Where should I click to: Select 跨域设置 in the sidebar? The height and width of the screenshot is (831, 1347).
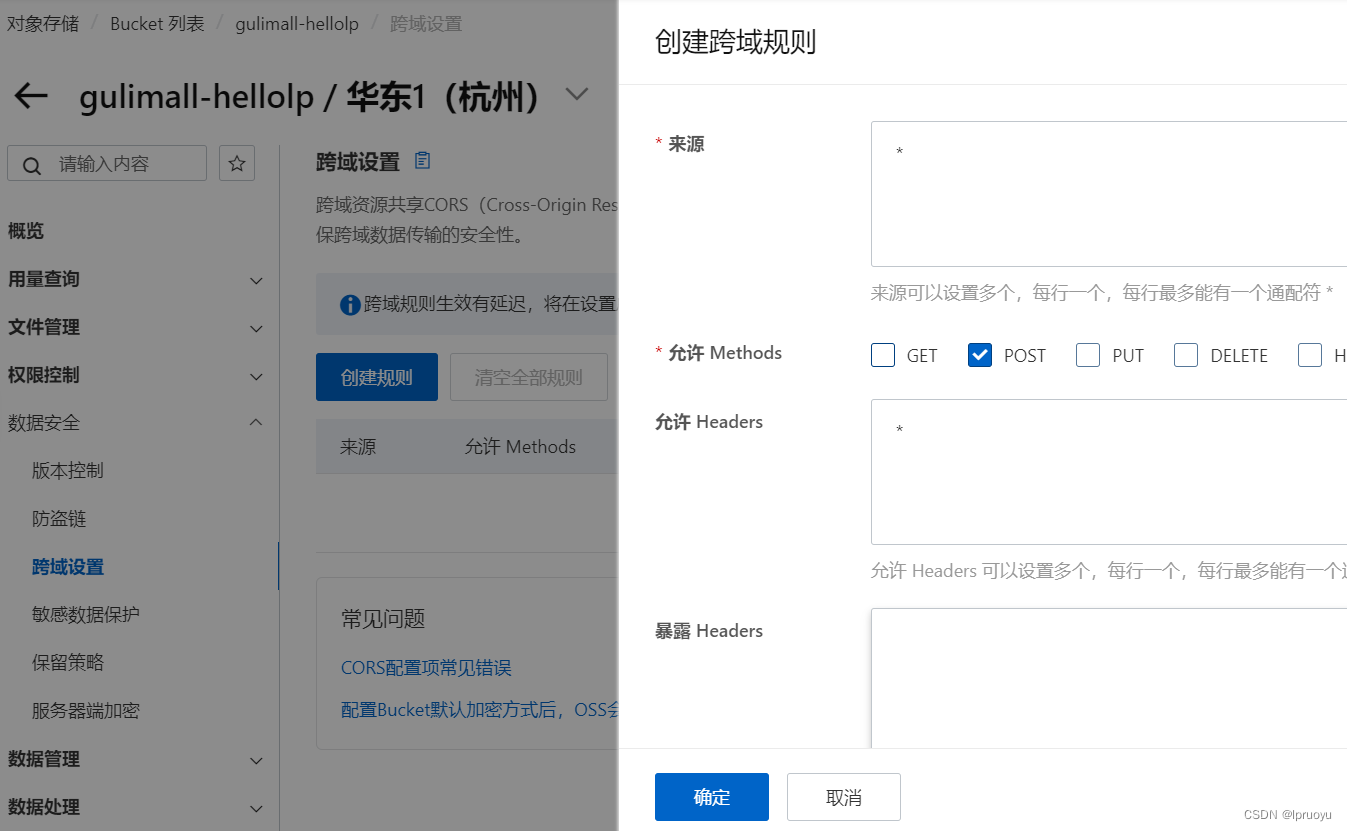coord(68,567)
